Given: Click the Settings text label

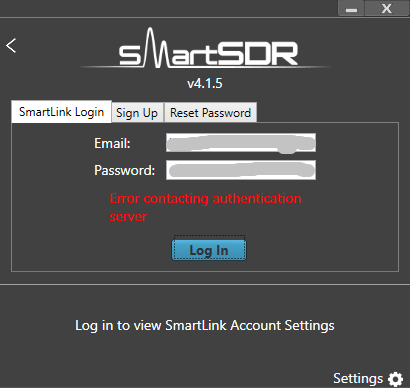Looking at the screenshot, I should click(358, 379).
